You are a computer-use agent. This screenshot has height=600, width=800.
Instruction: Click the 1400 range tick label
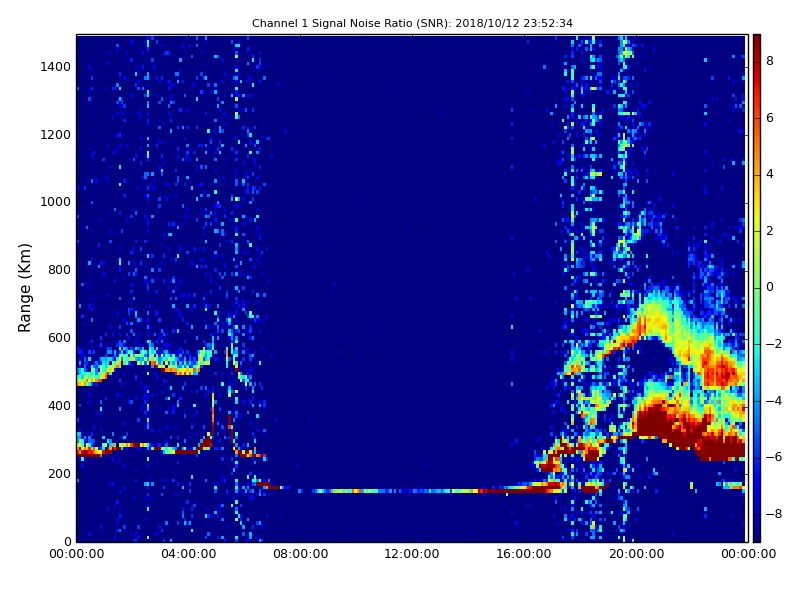pyautogui.click(x=56, y=67)
